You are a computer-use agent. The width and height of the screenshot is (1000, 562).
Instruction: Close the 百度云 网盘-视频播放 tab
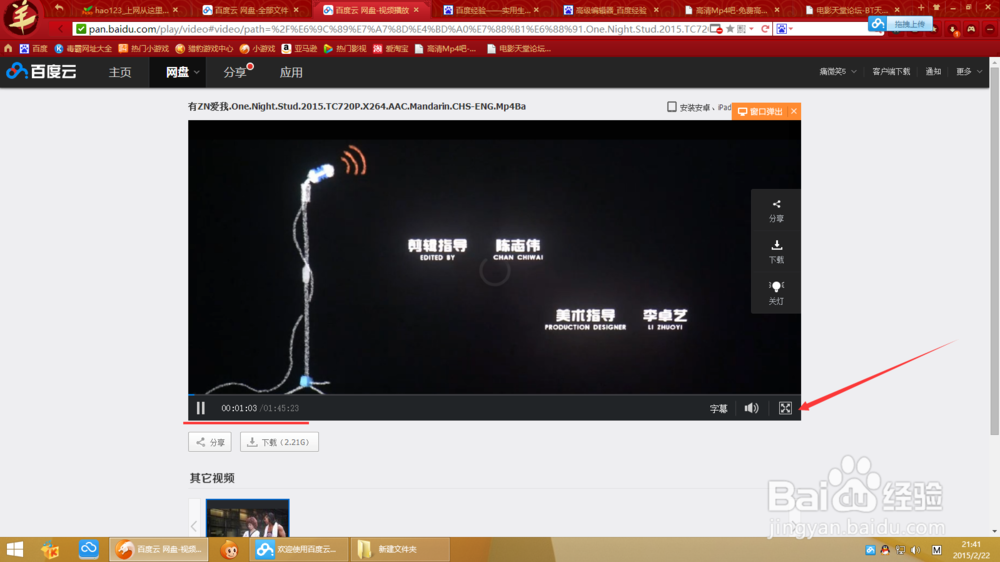pos(416,10)
